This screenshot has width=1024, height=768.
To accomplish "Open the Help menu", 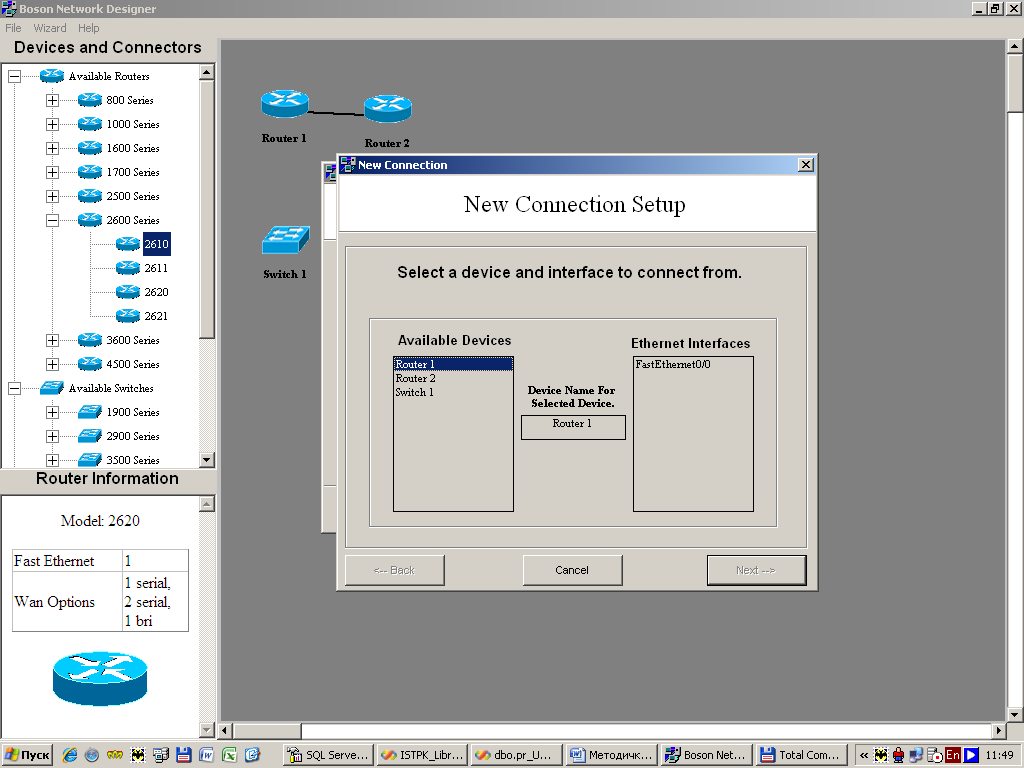I will [x=89, y=28].
